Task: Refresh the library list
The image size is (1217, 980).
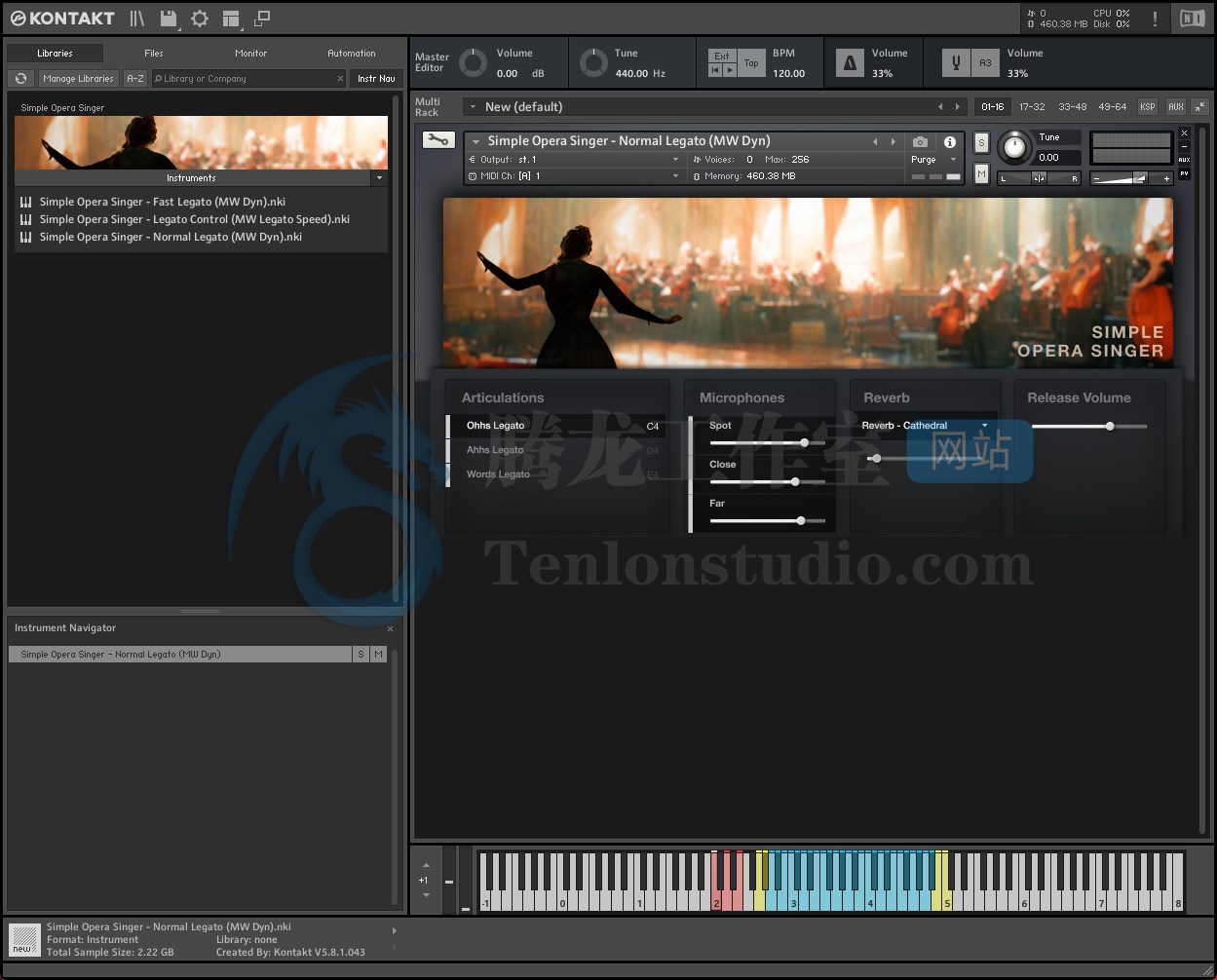Action: tap(20, 79)
